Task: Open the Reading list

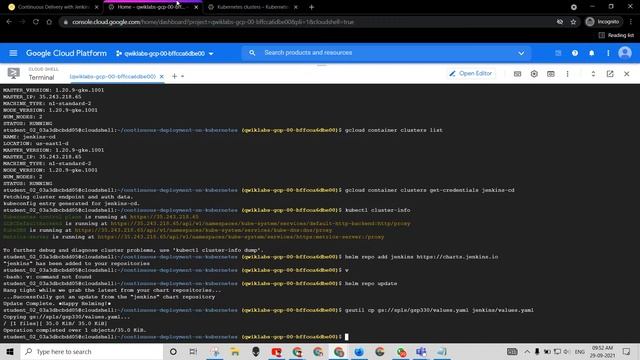Action: coord(616,36)
